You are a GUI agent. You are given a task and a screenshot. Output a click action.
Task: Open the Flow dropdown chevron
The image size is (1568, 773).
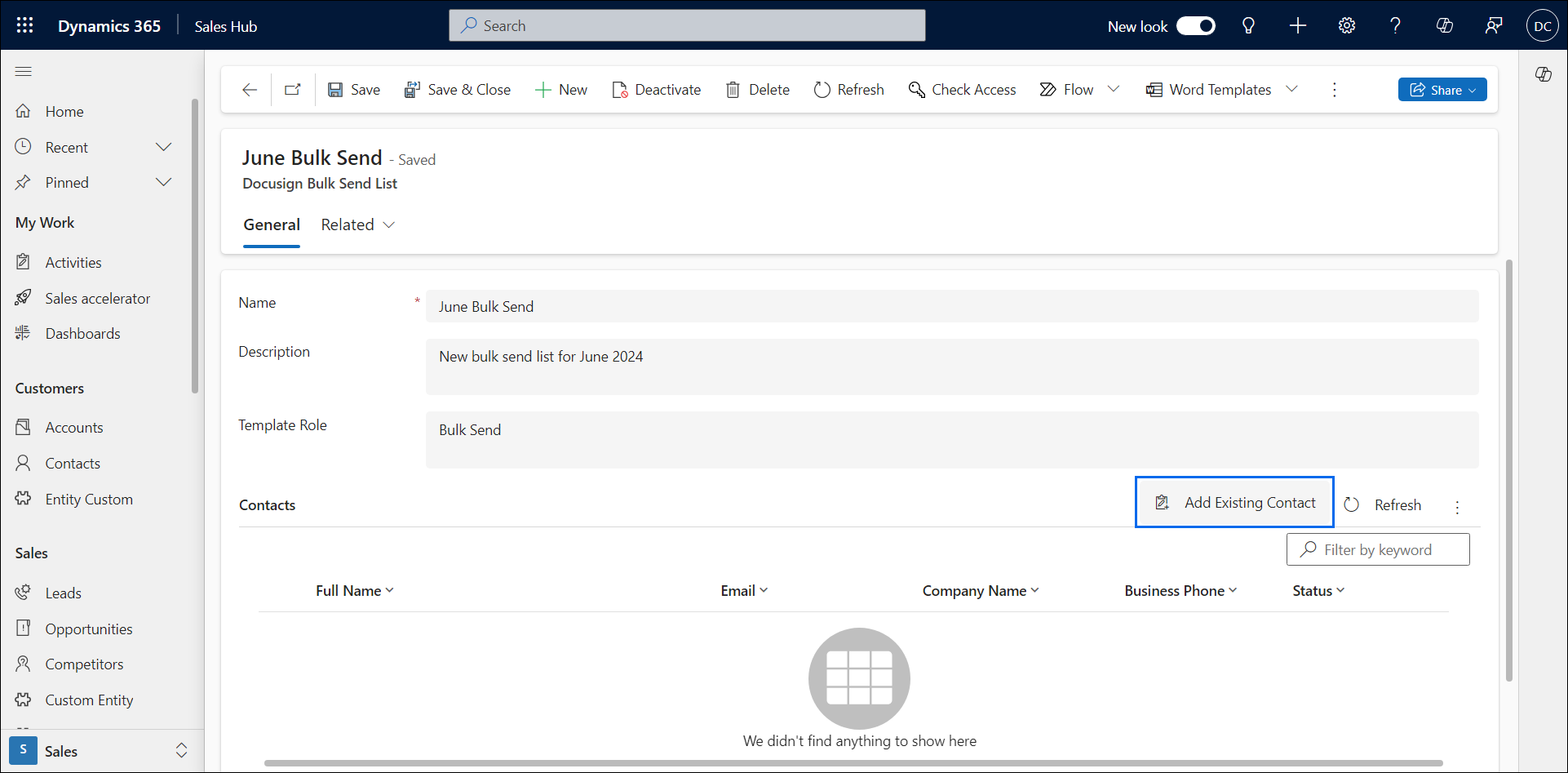click(x=1115, y=89)
